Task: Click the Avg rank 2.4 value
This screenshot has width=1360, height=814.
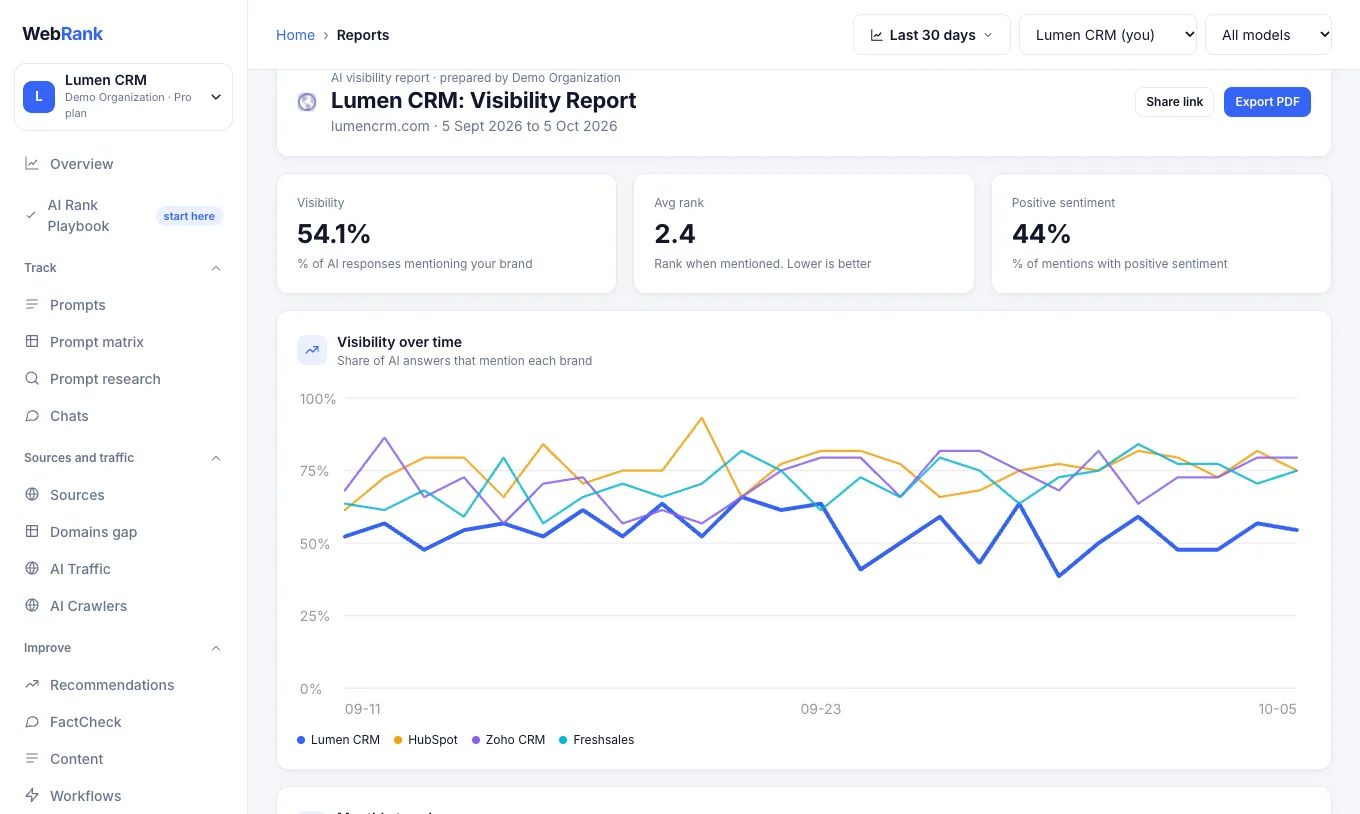Action: [x=675, y=234]
